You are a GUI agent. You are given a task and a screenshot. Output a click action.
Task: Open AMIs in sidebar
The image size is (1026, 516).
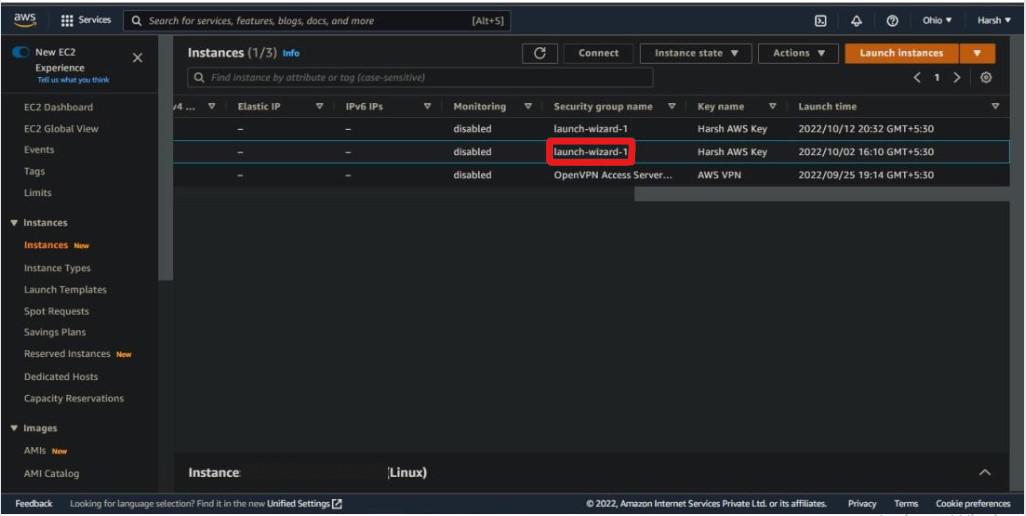click(37, 451)
